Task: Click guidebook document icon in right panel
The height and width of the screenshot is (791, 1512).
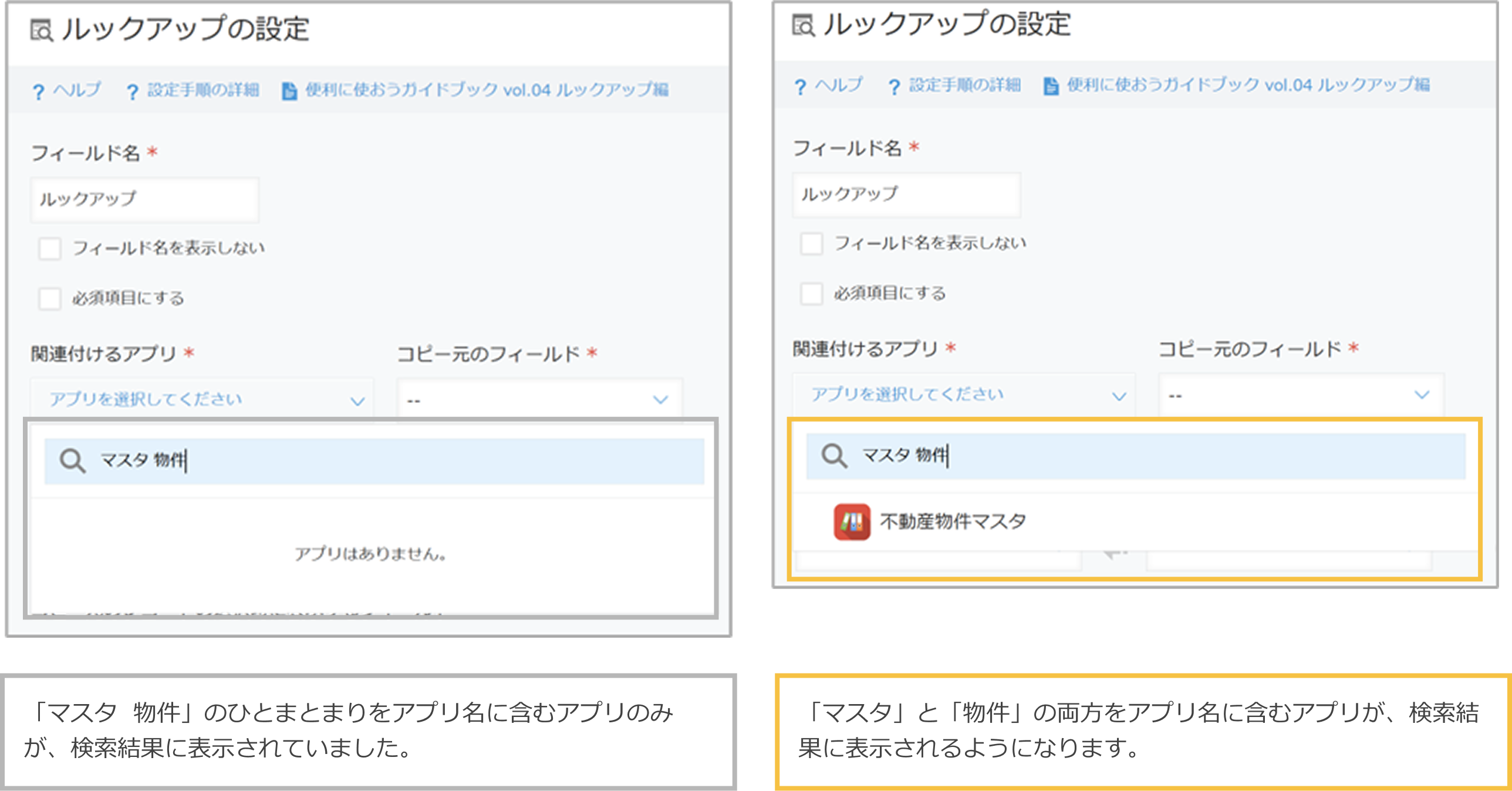Action: (x=1051, y=86)
